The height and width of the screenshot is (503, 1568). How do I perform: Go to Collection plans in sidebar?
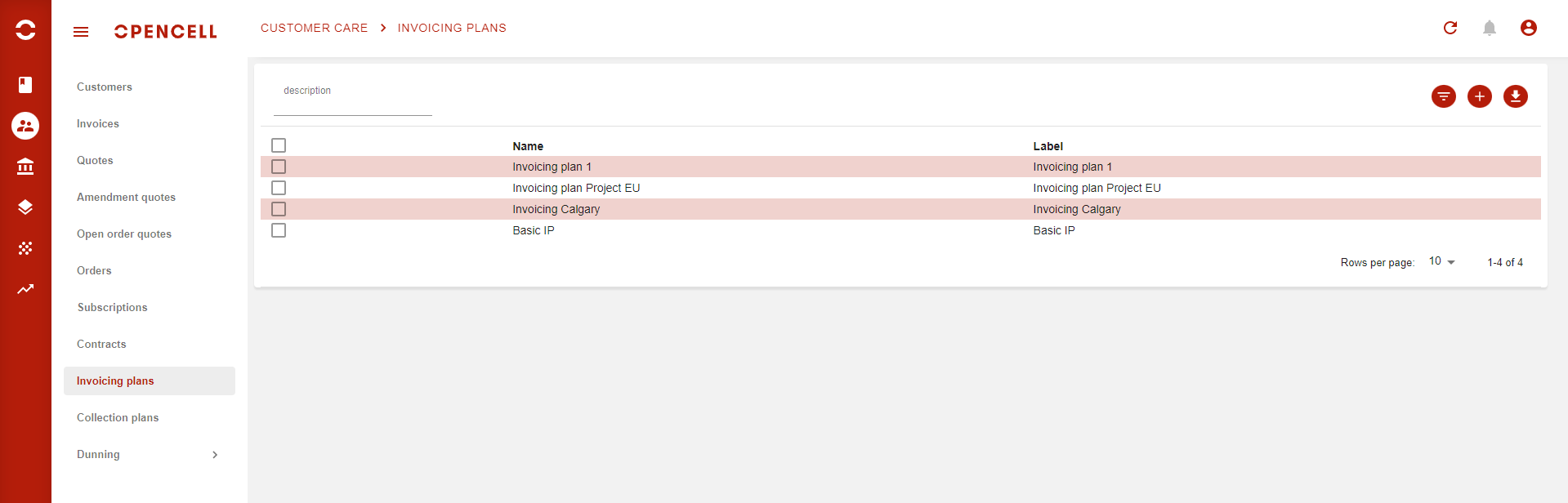point(118,418)
